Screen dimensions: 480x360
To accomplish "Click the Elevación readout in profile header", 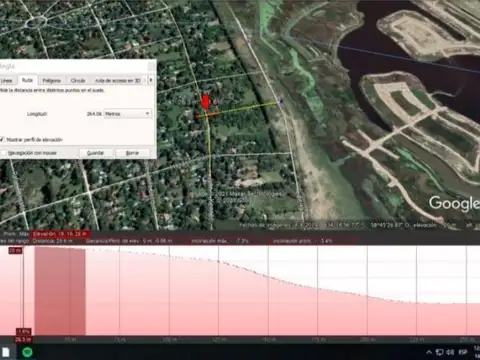I will pos(61,234).
